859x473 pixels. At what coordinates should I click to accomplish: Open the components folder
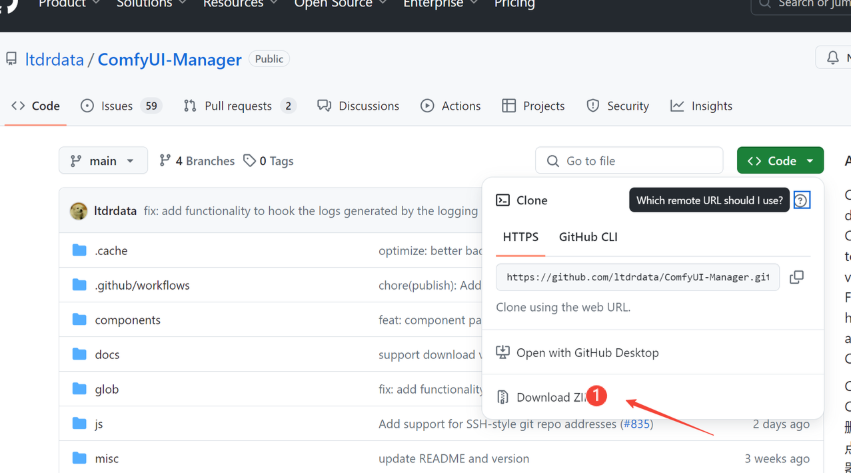click(x=128, y=320)
